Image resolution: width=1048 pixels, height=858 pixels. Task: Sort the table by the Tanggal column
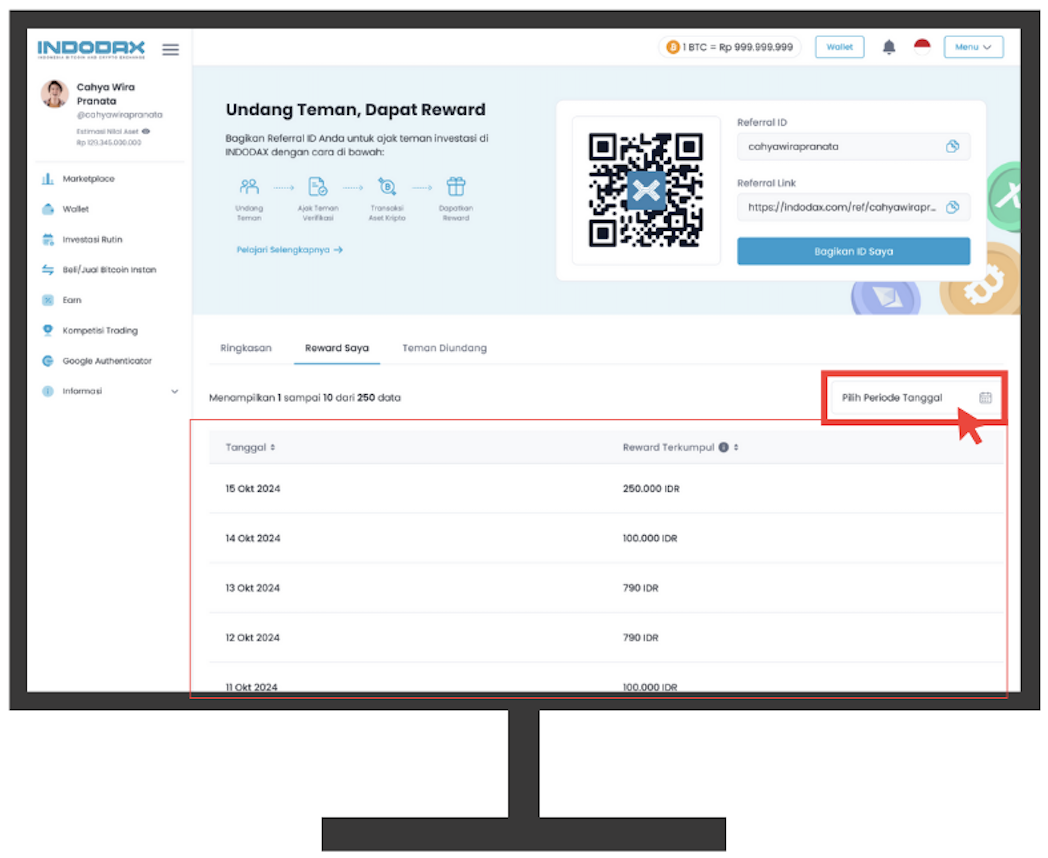point(250,447)
